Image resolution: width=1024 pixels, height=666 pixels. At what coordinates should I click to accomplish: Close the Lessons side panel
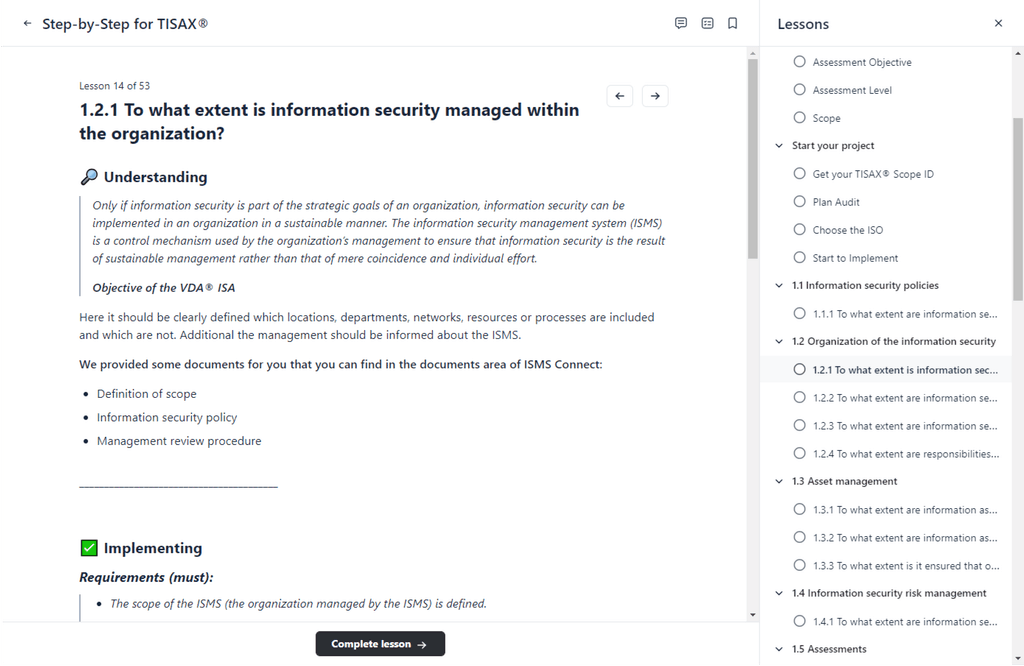pos(998,23)
